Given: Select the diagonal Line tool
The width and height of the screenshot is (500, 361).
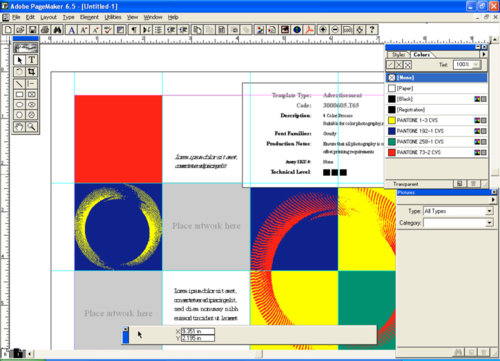Looking at the screenshot, I should click(x=19, y=84).
